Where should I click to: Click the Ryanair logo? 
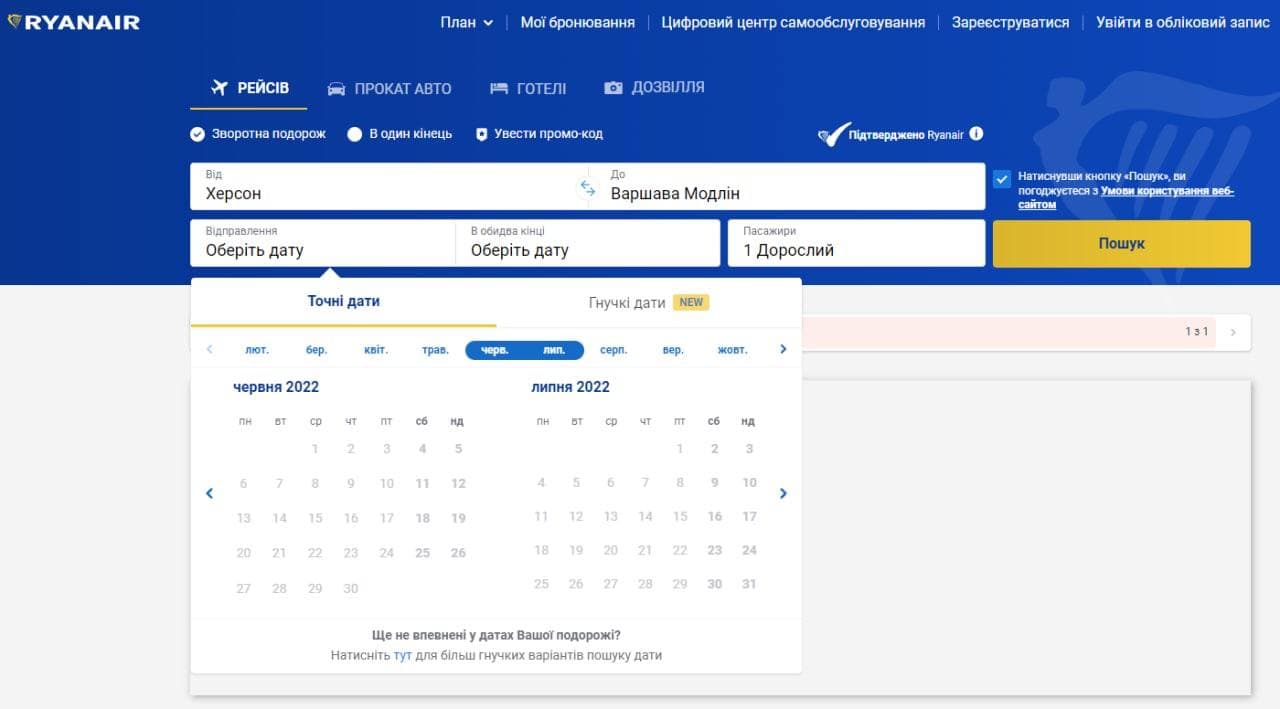(73, 22)
